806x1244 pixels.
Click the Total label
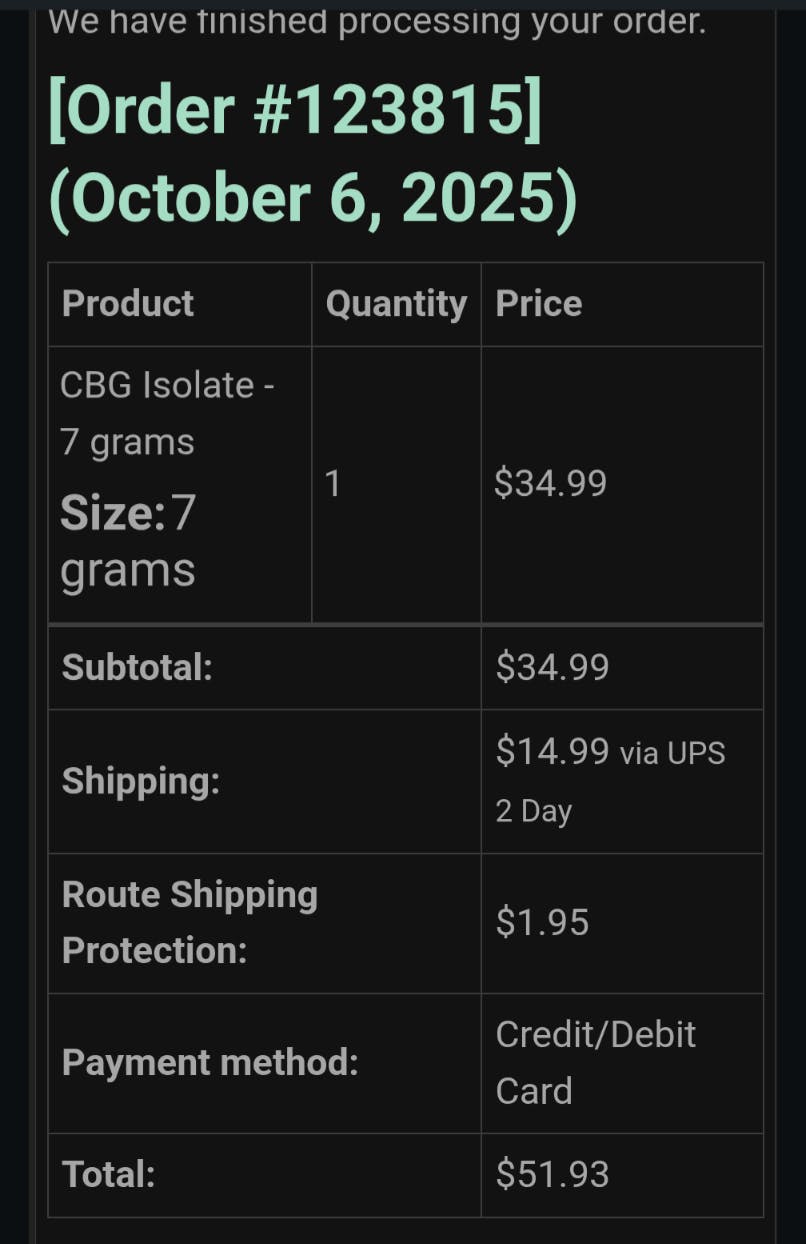109,1174
